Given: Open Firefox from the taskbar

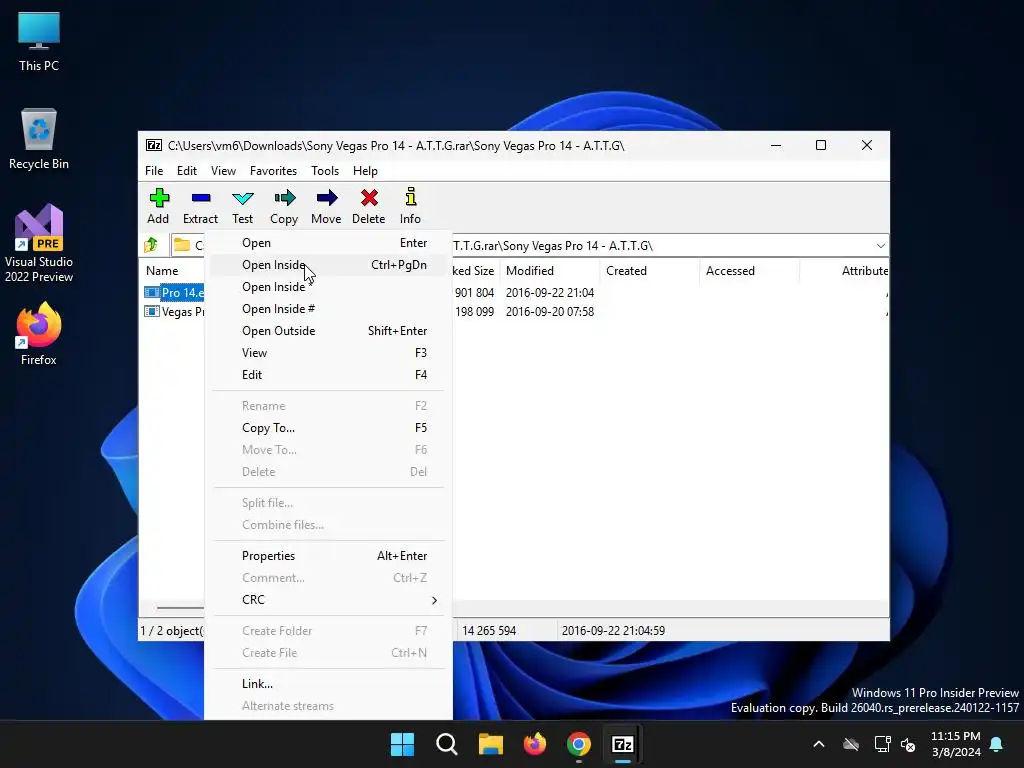Looking at the screenshot, I should coord(535,744).
